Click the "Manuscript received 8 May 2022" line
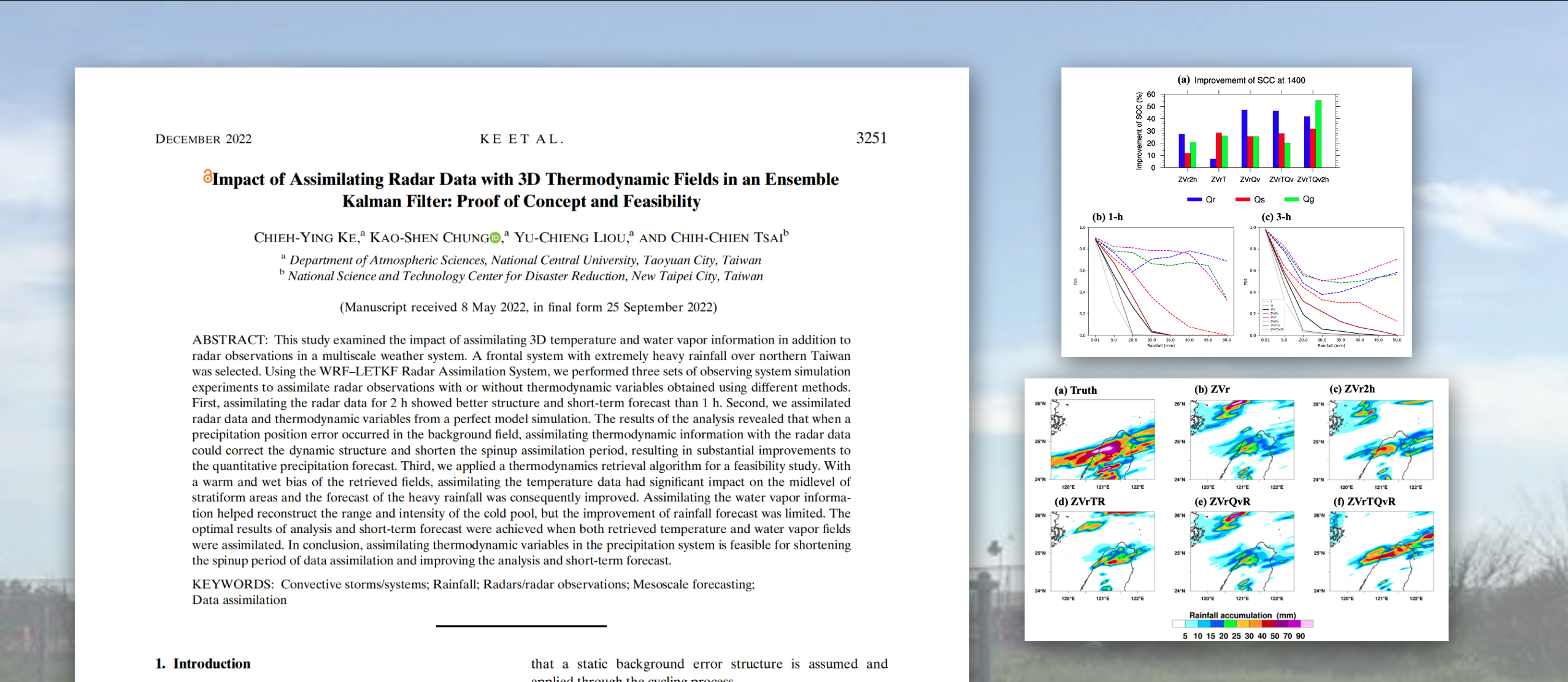1568x682 pixels. pos(528,307)
